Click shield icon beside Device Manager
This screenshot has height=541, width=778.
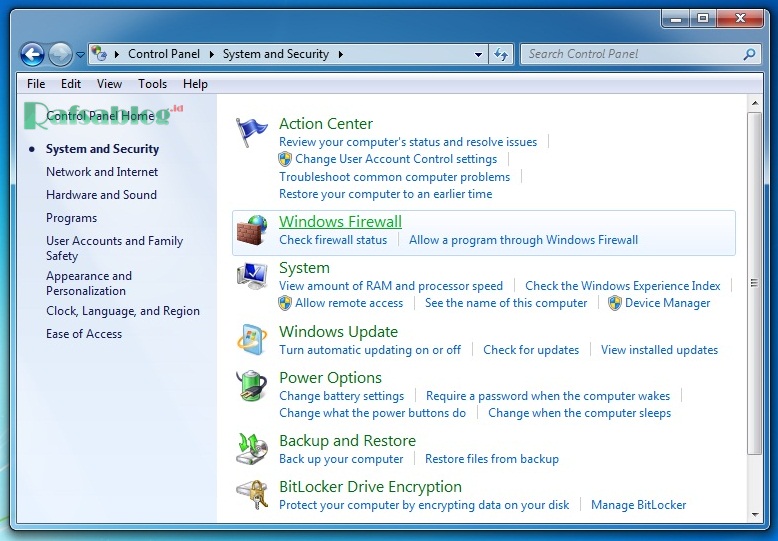pos(615,303)
